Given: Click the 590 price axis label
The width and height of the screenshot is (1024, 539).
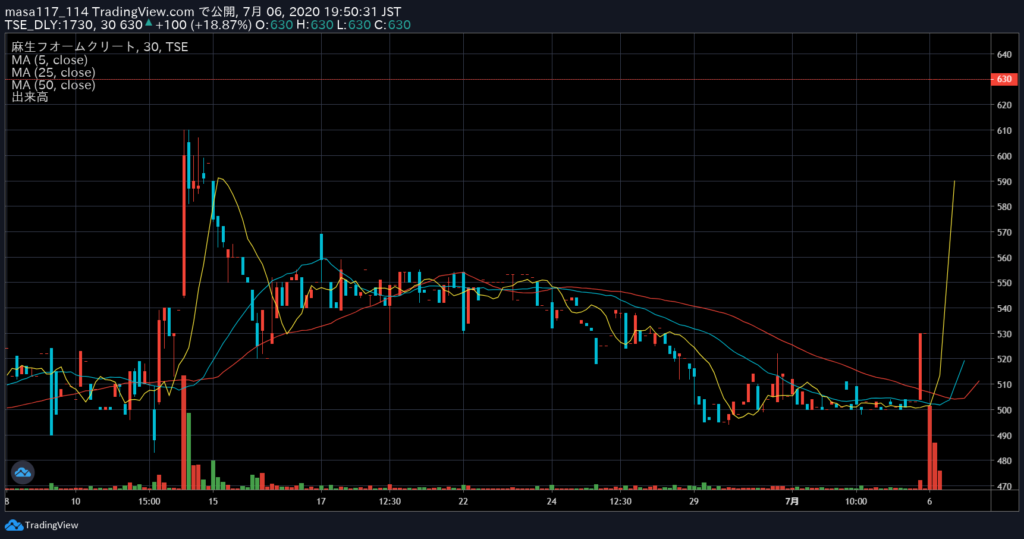Looking at the screenshot, I should (1004, 182).
